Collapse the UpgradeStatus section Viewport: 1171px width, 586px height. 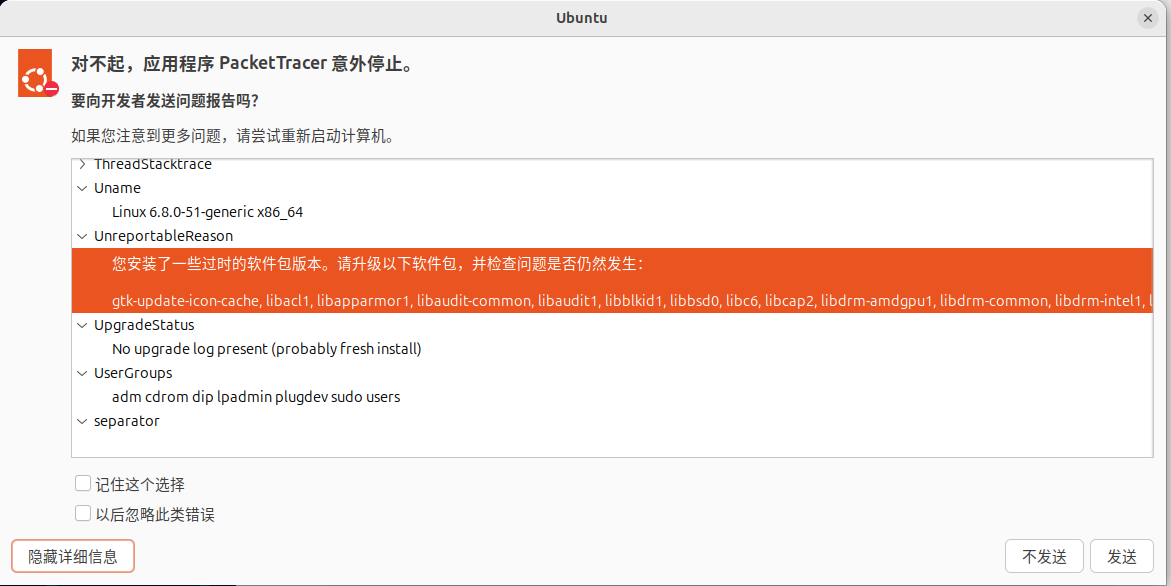(82, 325)
